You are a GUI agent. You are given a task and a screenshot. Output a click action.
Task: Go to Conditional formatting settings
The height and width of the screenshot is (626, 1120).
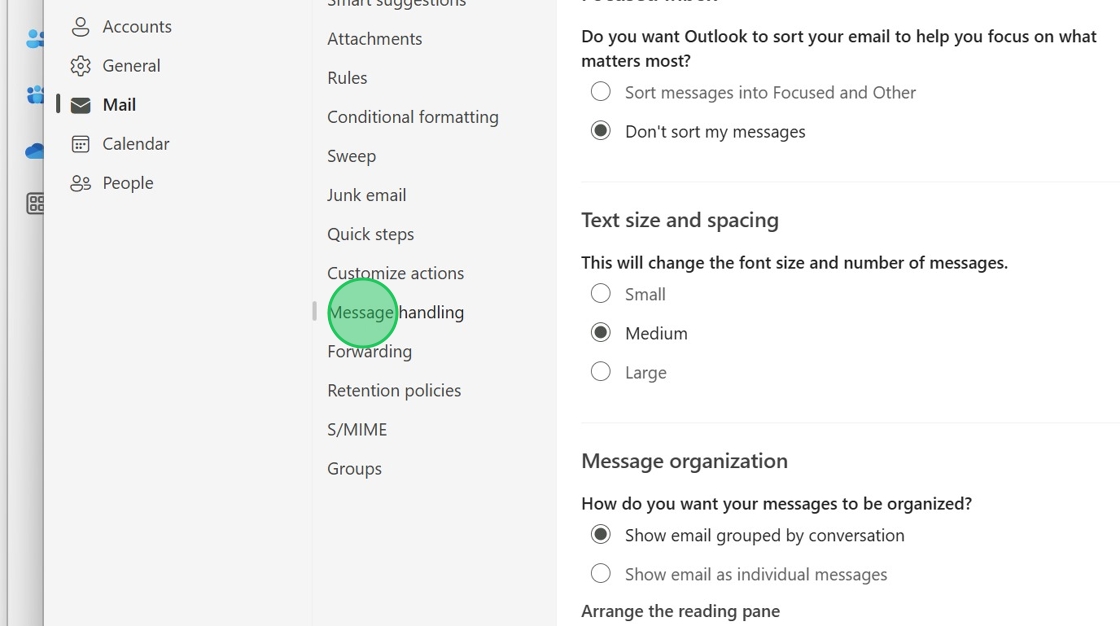pyautogui.click(x=412, y=117)
